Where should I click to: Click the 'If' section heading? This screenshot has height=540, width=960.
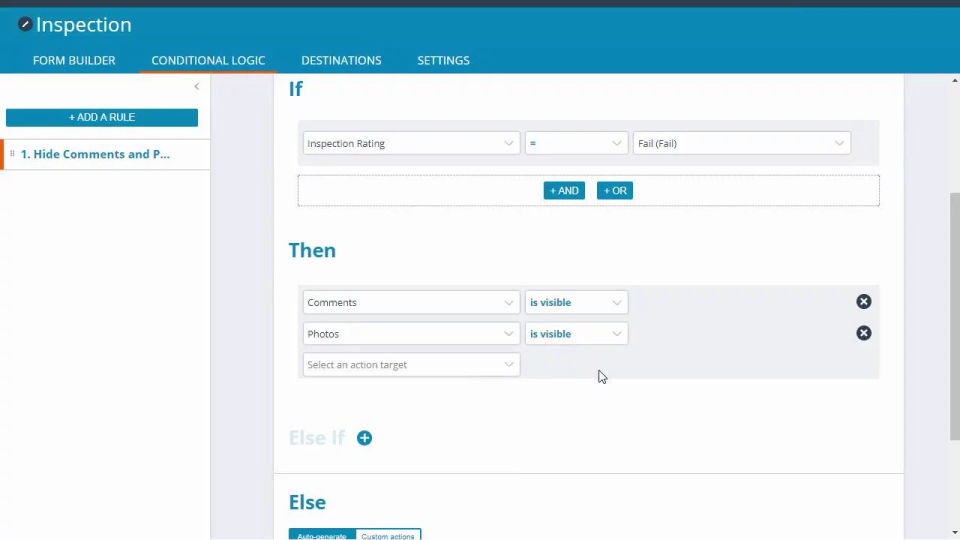click(296, 89)
